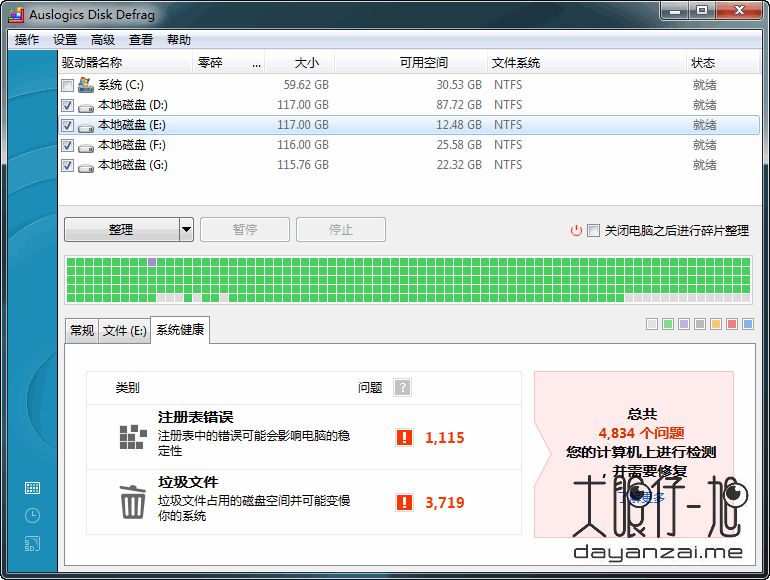Click the red power shutdown icon
This screenshot has height=580, width=770.
point(576,230)
